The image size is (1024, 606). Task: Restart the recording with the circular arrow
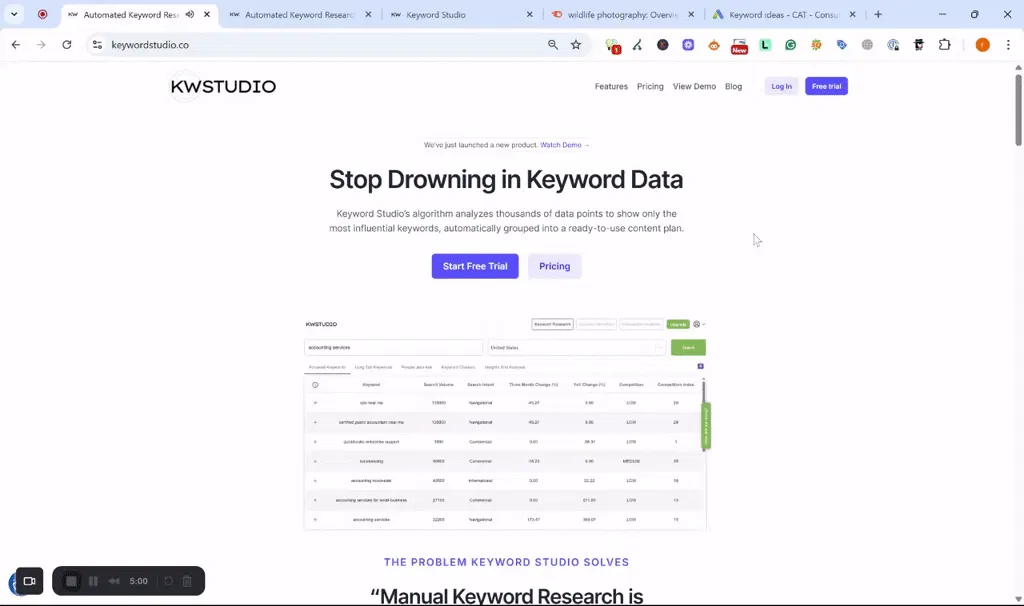168,581
